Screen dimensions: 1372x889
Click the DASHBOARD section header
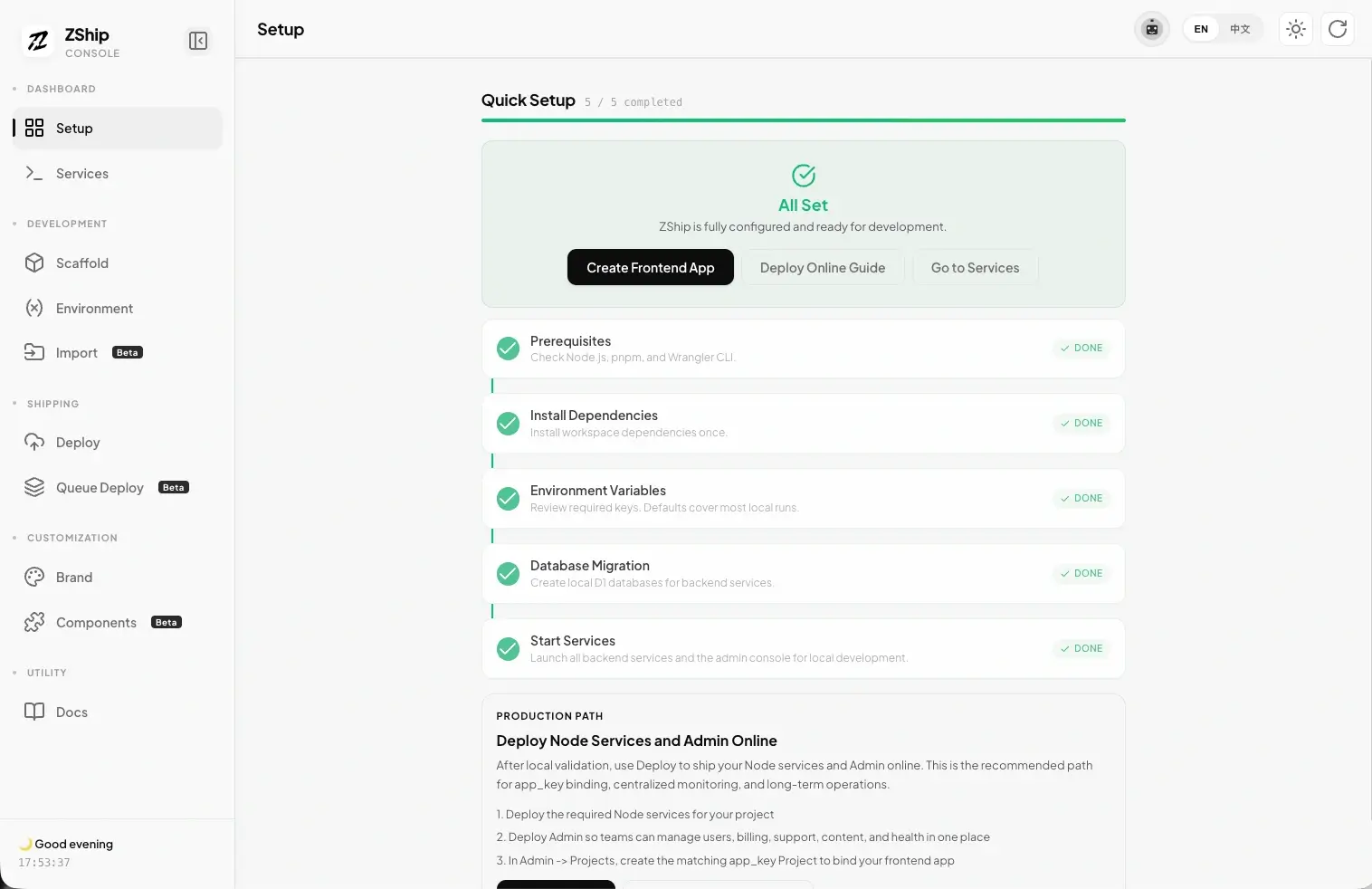click(x=62, y=89)
